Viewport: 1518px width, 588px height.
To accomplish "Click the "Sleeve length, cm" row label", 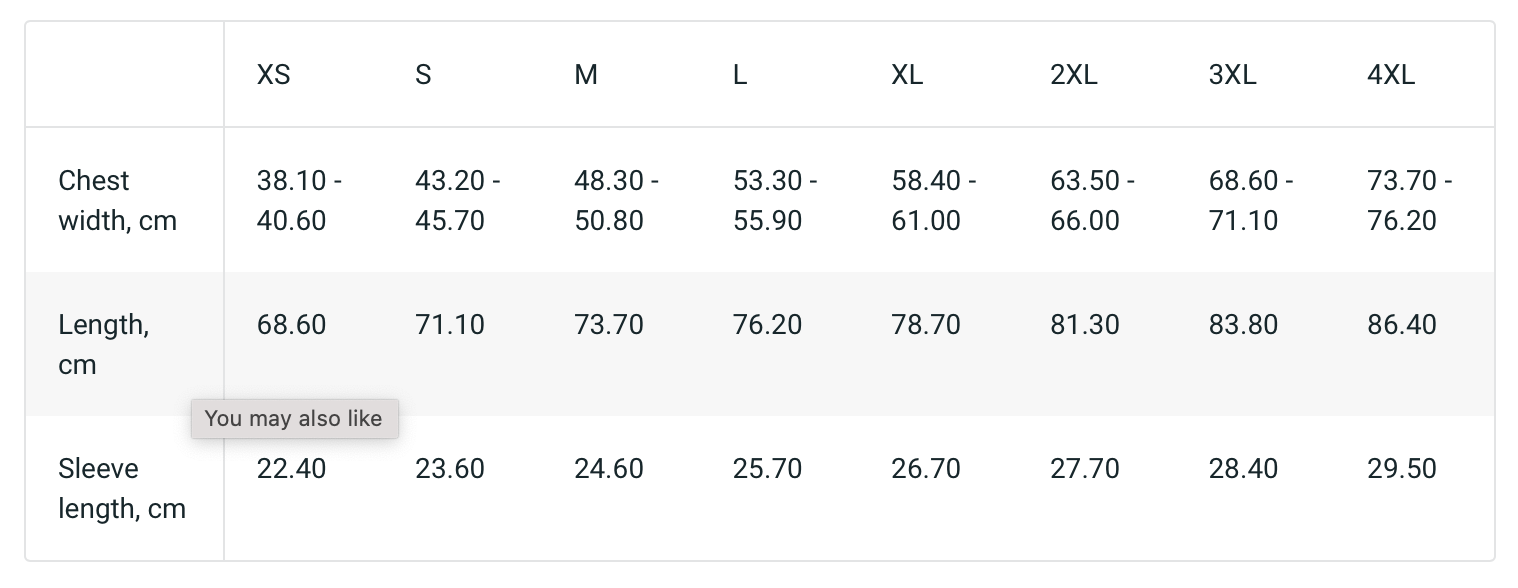I will 122,488.
